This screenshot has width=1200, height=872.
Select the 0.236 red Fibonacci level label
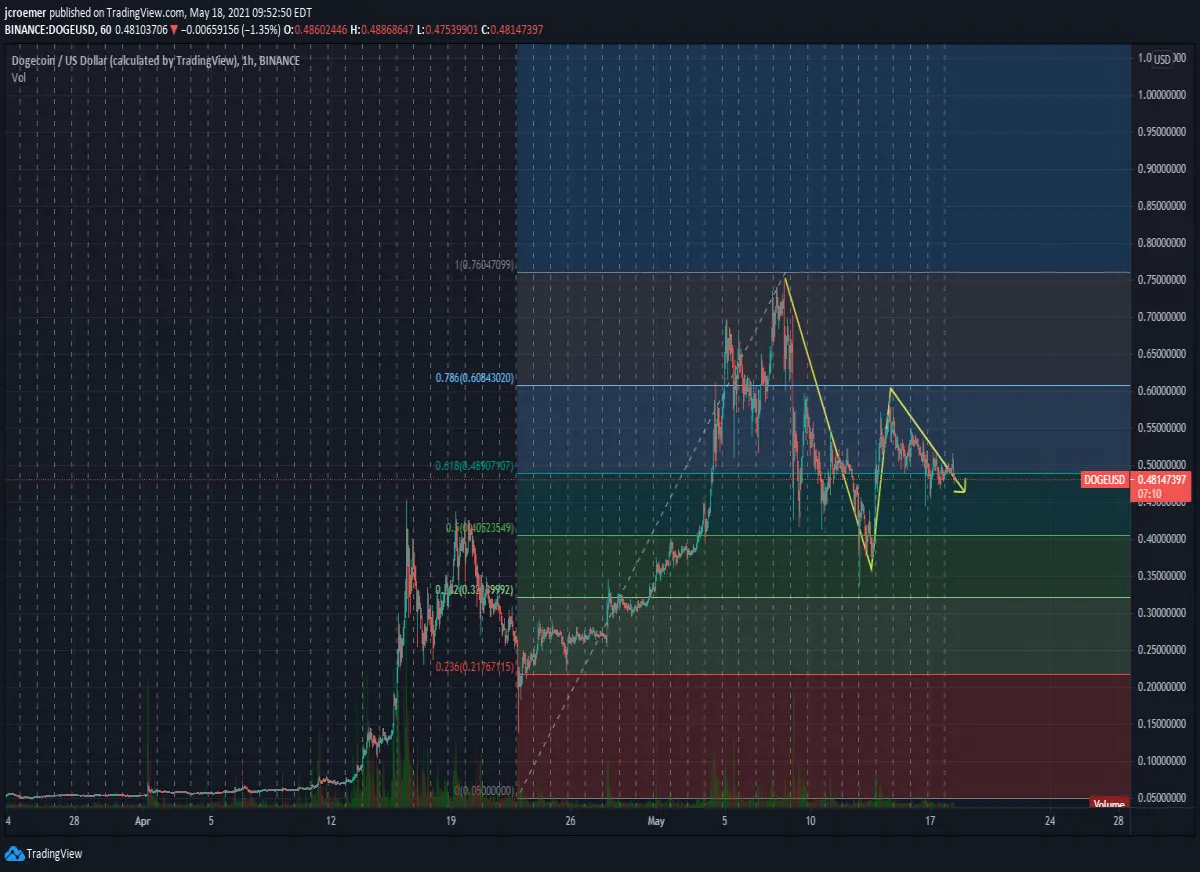point(475,666)
